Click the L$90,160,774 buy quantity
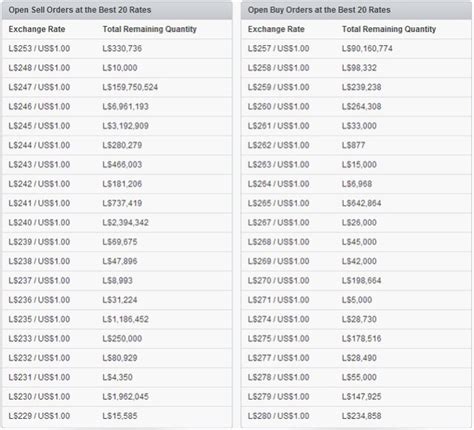474x430 pixels. [367, 49]
